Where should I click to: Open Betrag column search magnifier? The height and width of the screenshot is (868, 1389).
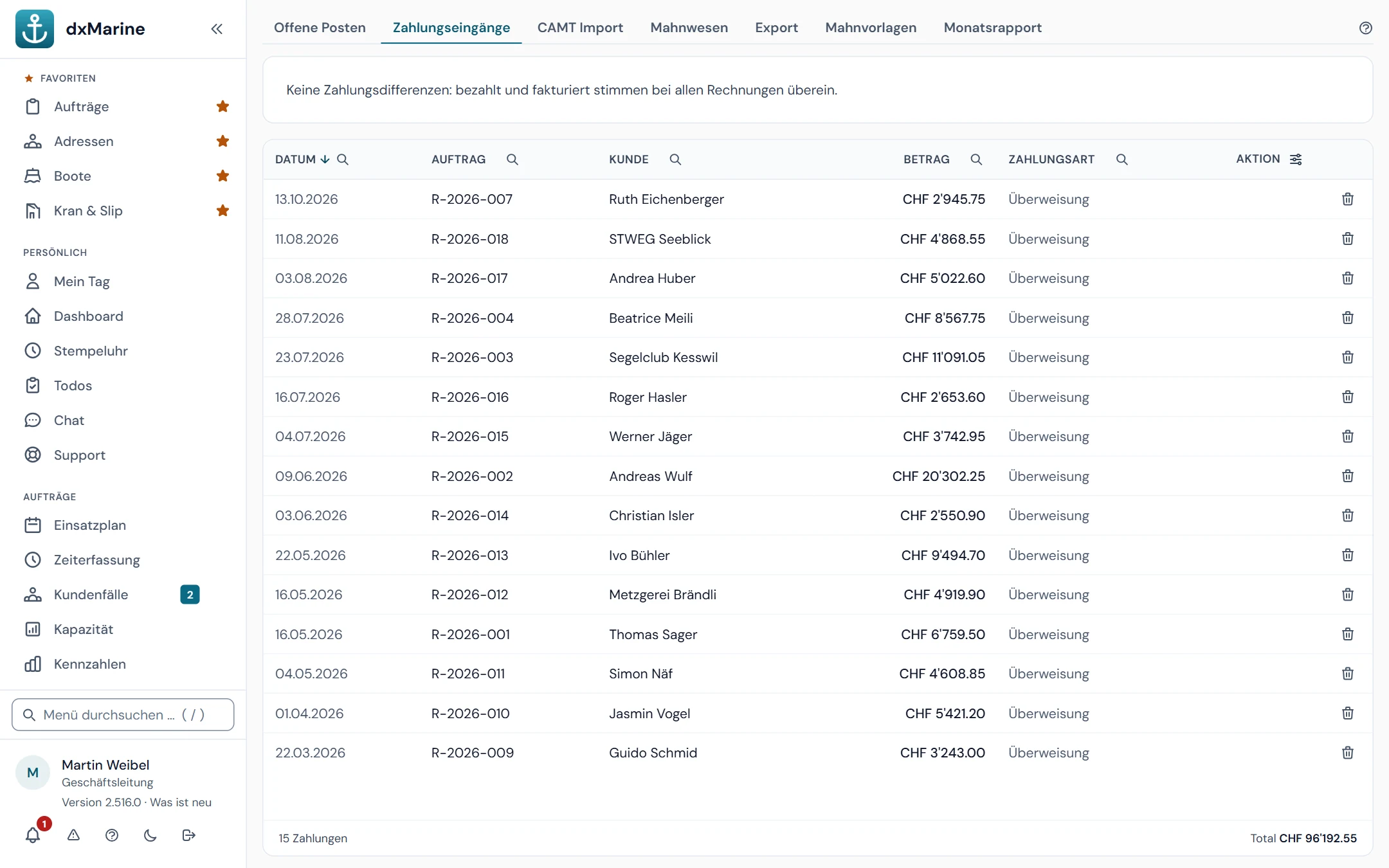(x=976, y=159)
